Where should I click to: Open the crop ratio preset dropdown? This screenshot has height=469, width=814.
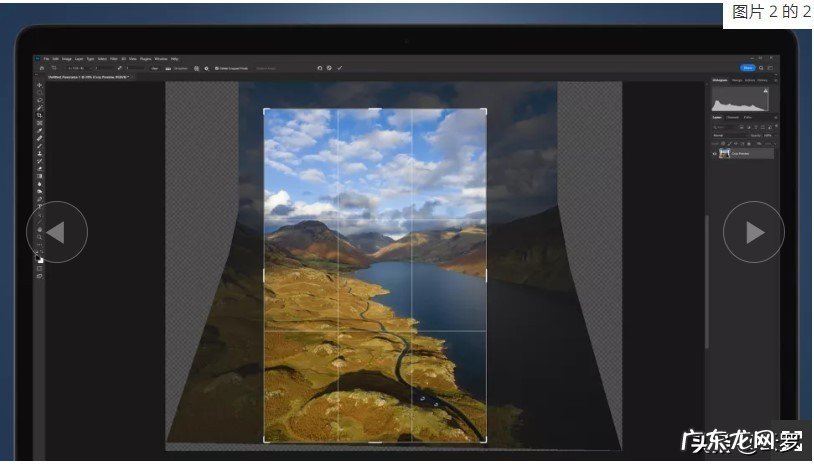coord(72,68)
